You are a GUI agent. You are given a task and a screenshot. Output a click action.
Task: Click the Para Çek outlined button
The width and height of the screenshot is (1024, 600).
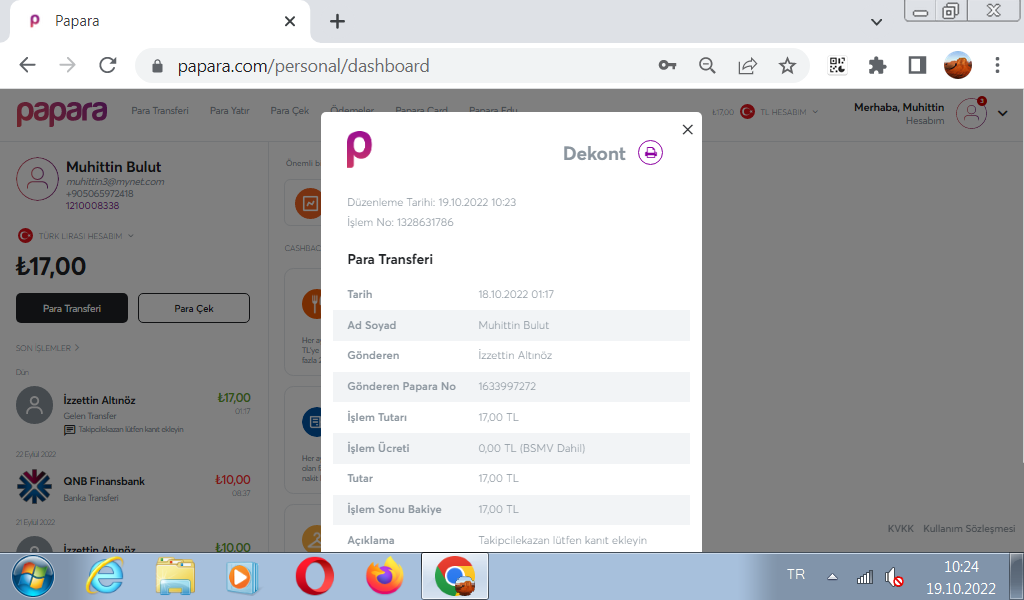pos(194,308)
